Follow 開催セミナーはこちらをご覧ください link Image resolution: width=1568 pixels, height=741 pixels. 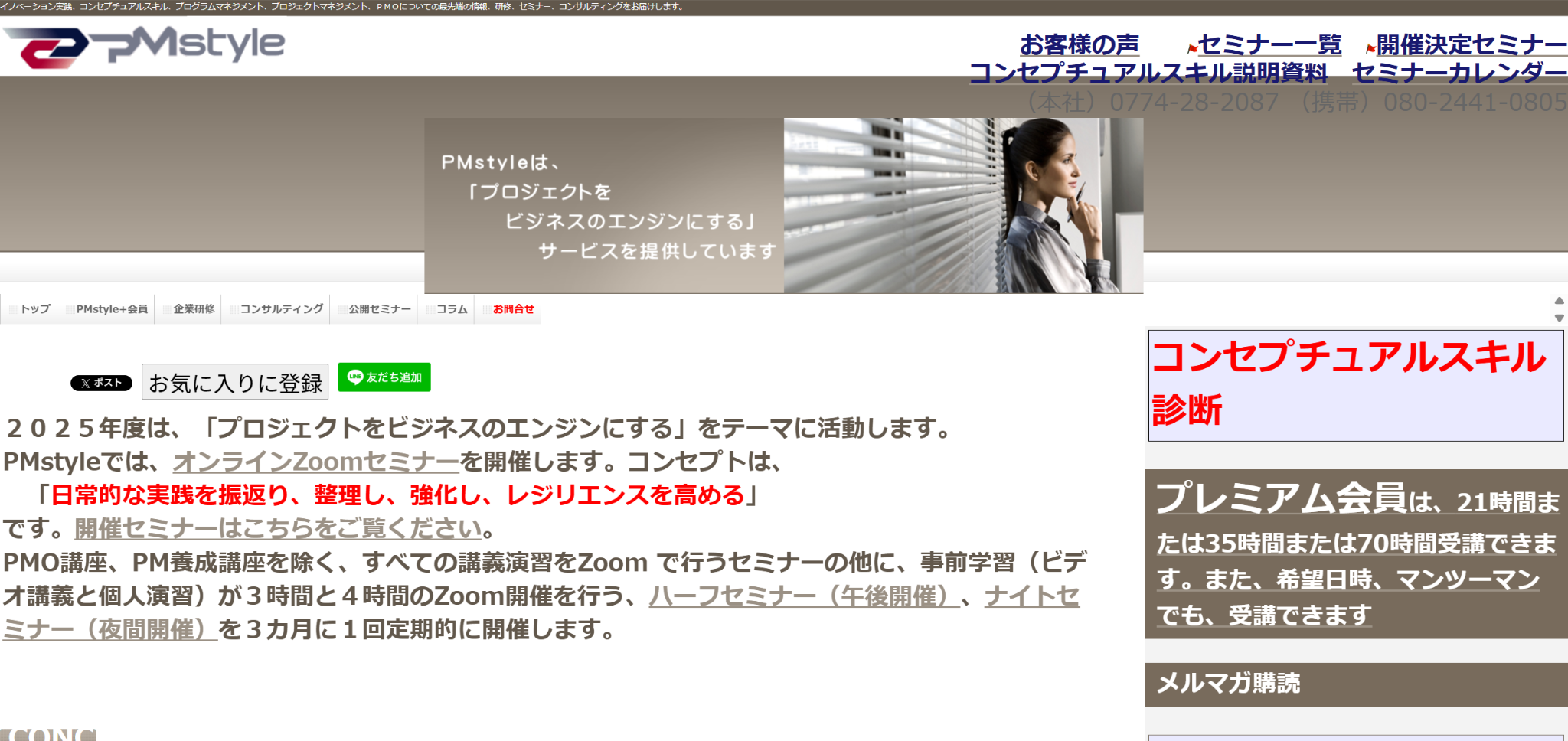tap(279, 528)
